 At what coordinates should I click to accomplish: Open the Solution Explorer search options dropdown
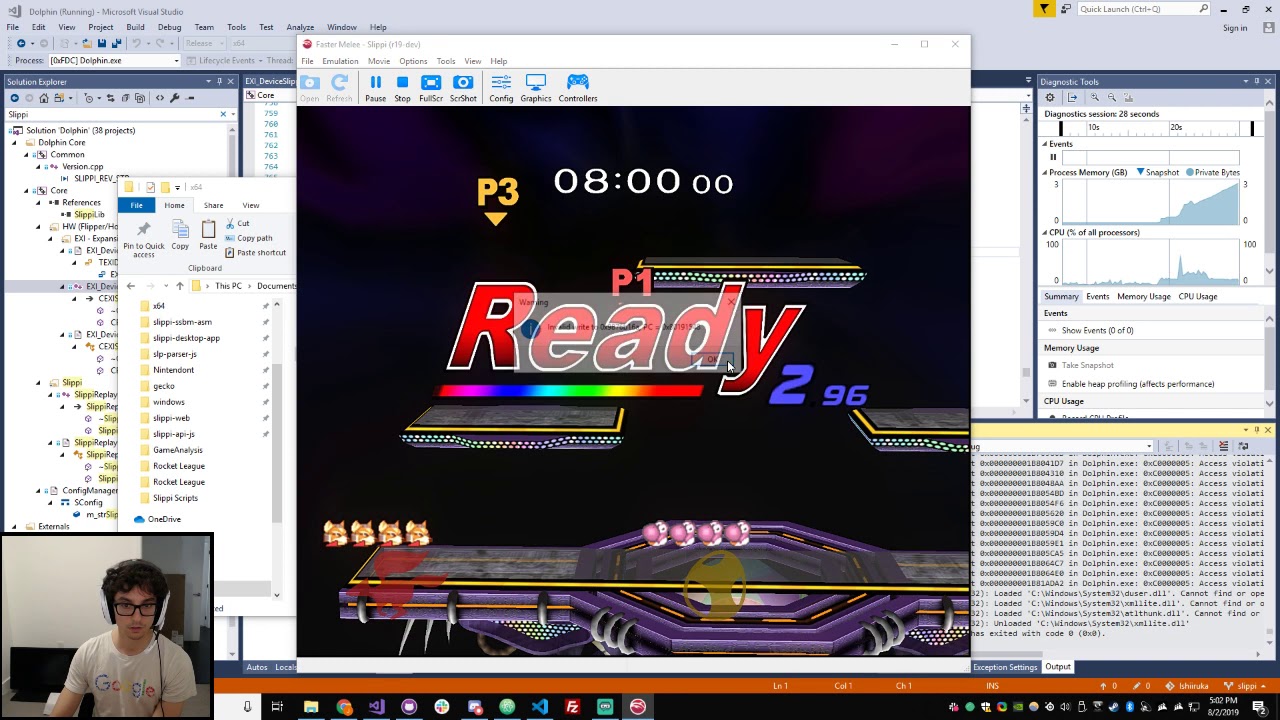click(233, 114)
